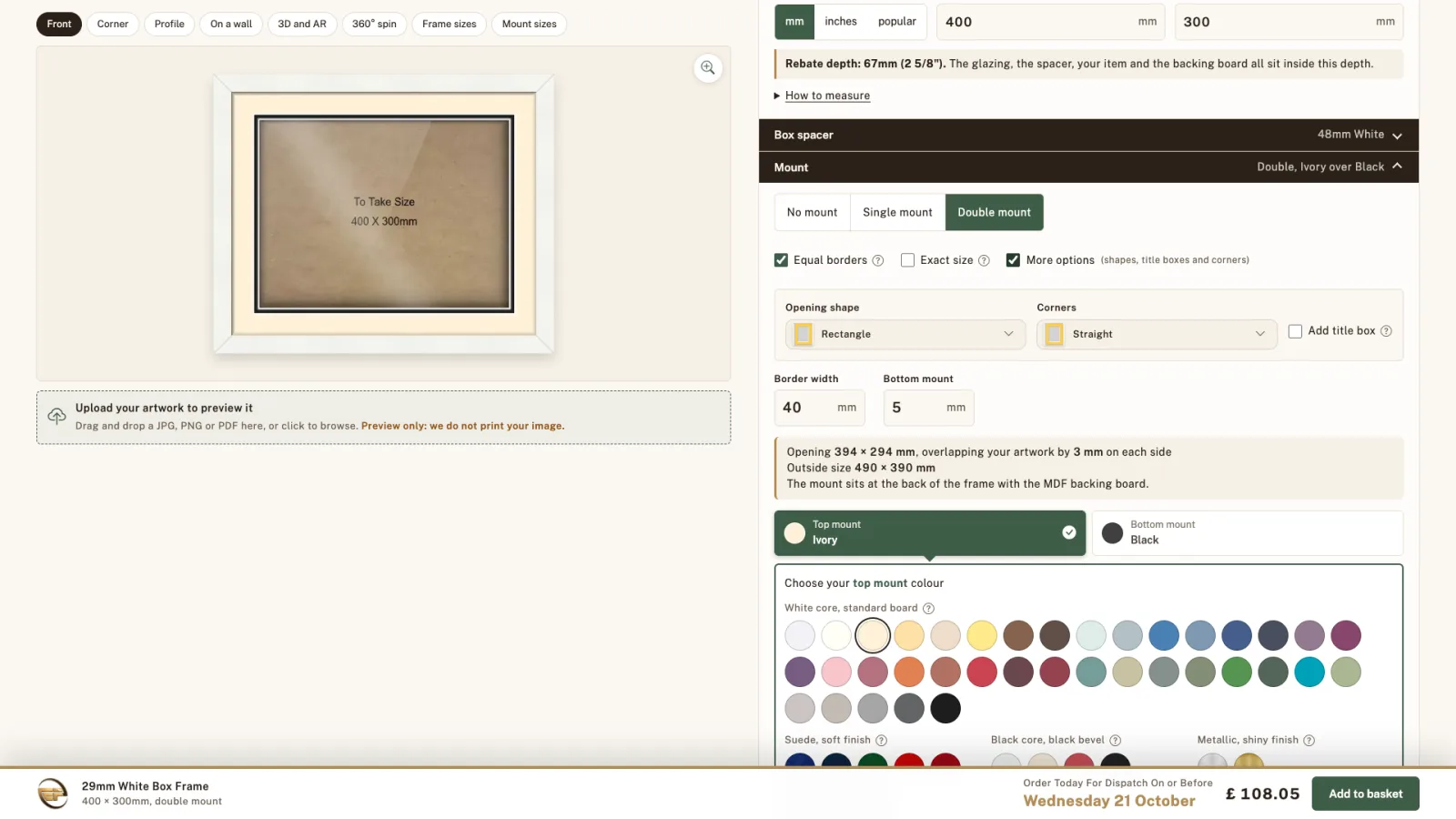The width and height of the screenshot is (1456, 819).
Task: Enable the Add title box checkbox
Action: point(1295,331)
